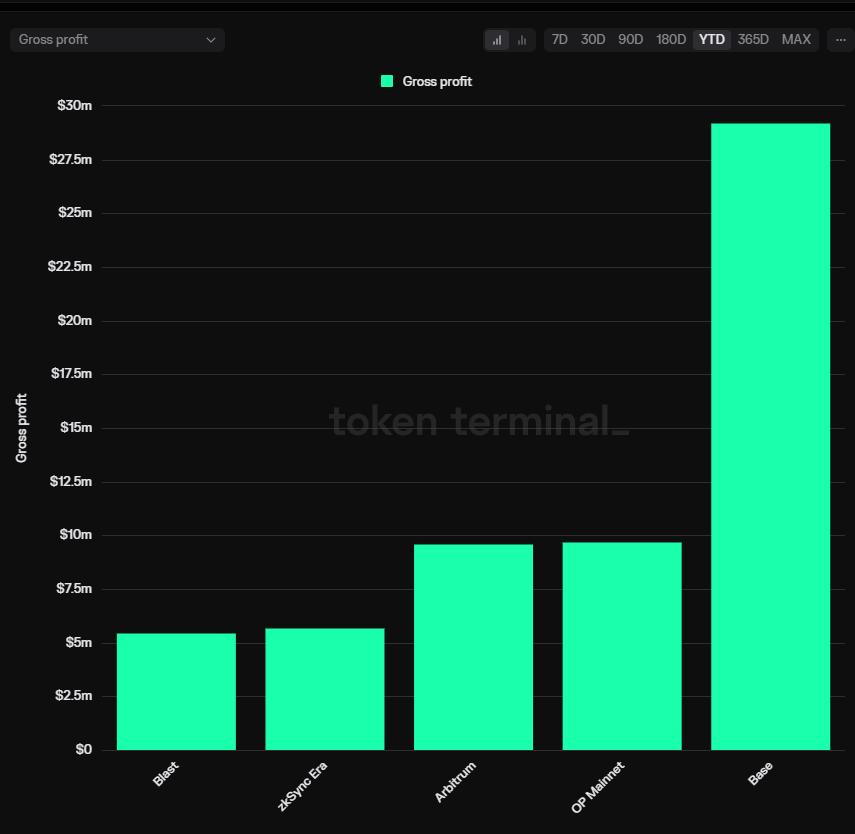Click the $25m y-axis tick label
The image size is (855, 834).
coord(75,213)
